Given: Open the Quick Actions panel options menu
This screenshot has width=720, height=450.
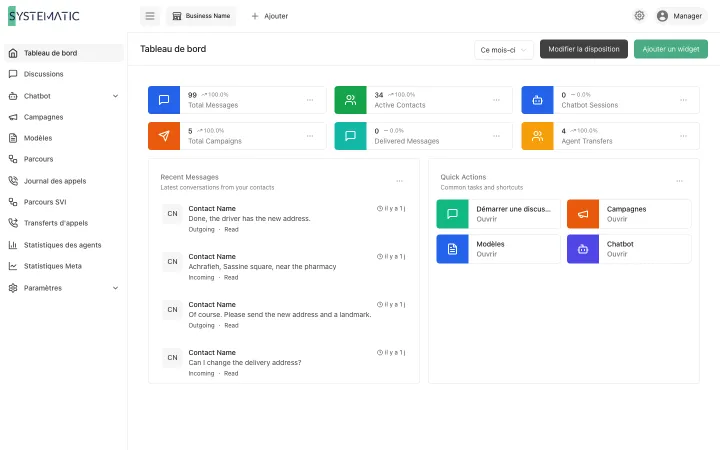Looking at the screenshot, I should point(680,181).
